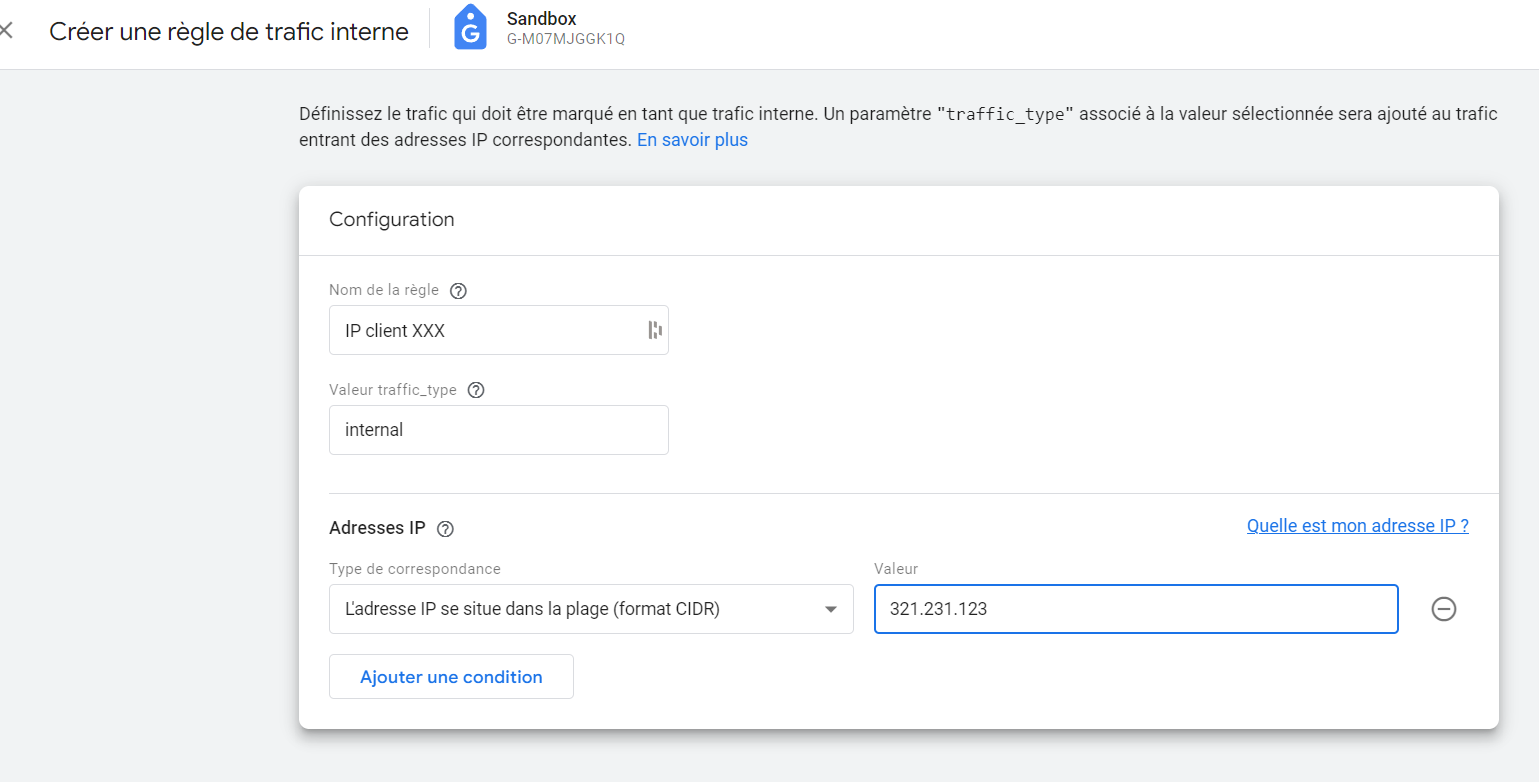Focus the IP client XXX name field
This screenshot has width=1539, height=782.
tap(498, 330)
